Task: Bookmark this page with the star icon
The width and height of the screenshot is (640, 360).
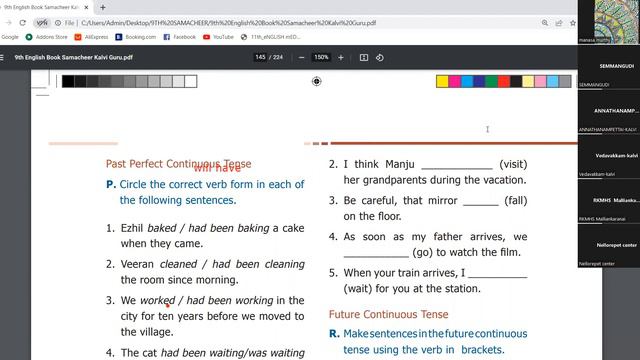Action: click(x=573, y=23)
